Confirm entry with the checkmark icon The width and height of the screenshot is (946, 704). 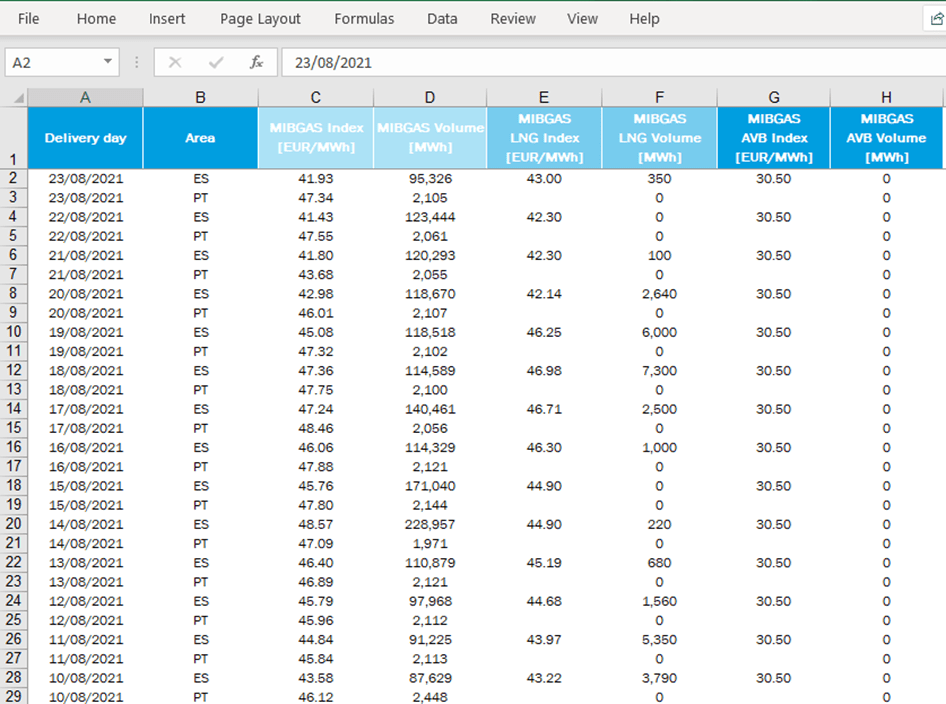[x=215, y=62]
